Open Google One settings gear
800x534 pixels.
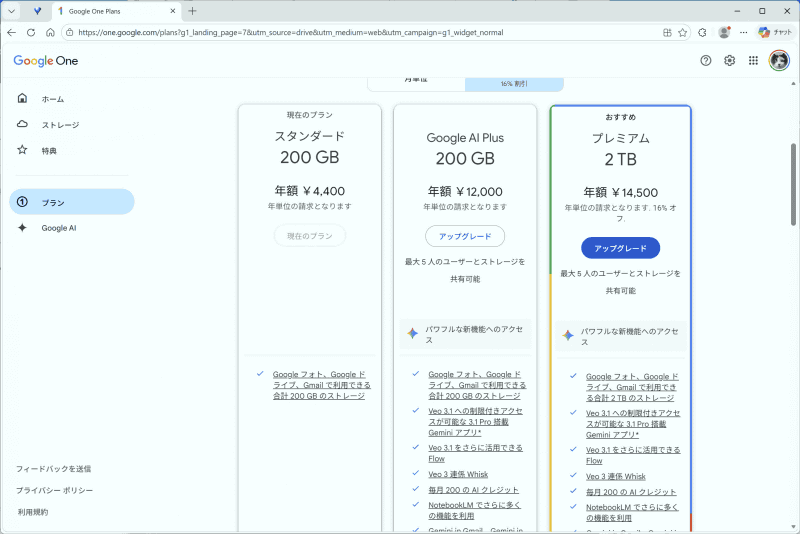point(730,61)
